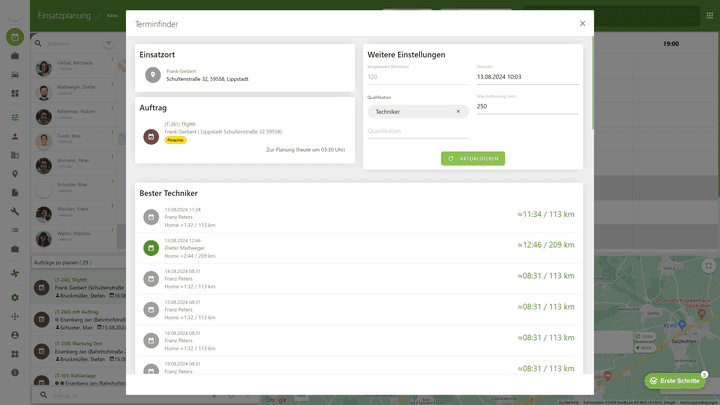Open three-dot menu for Albicker, Franz
The image size is (720, 405).
112,206
